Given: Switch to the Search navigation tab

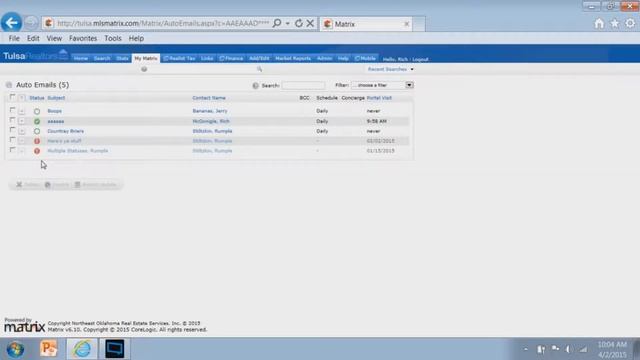Looking at the screenshot, I should click(102, 58).
